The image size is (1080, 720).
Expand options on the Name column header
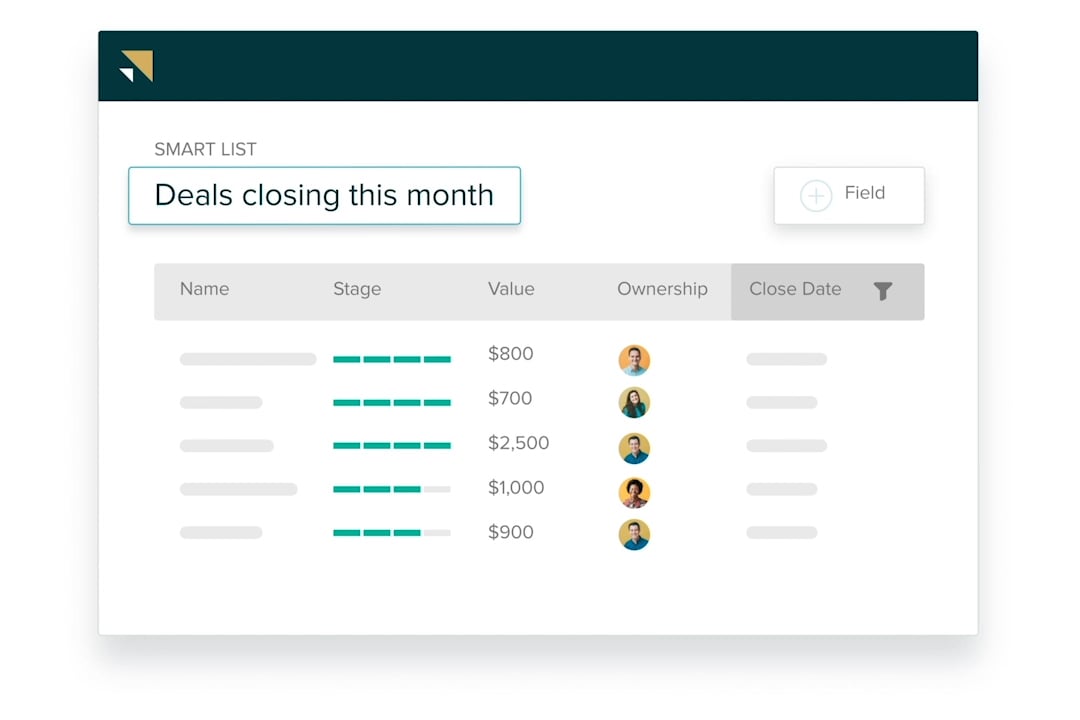pos(204,289)
